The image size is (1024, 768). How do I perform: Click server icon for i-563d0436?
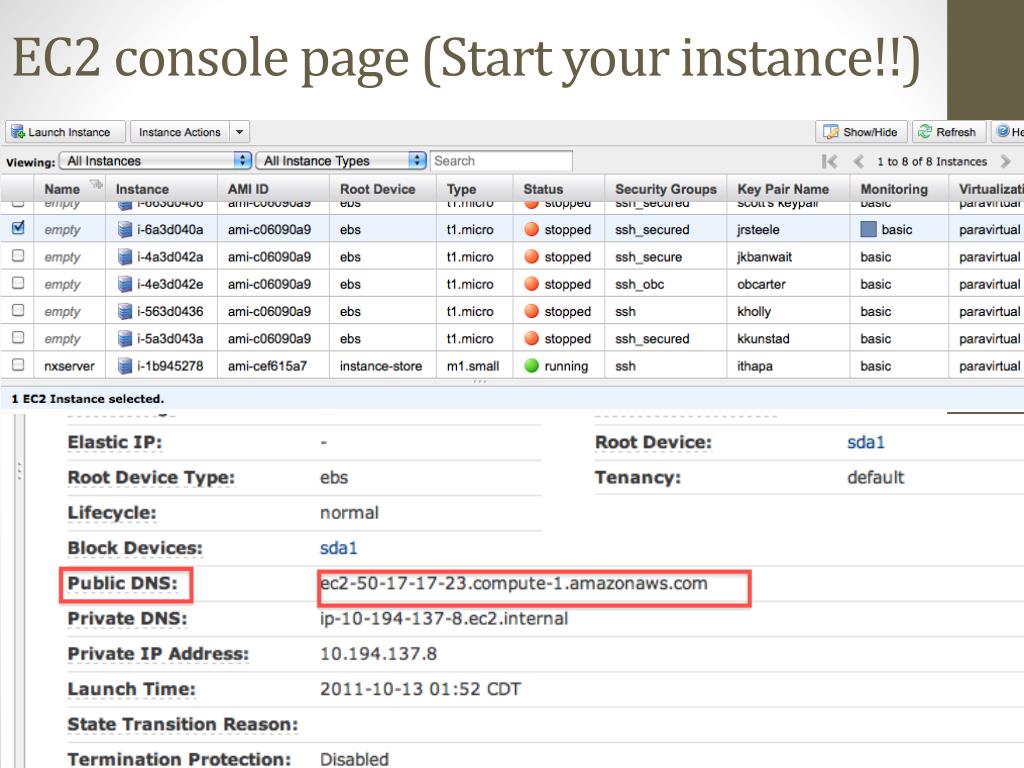[x=125, y=312]
